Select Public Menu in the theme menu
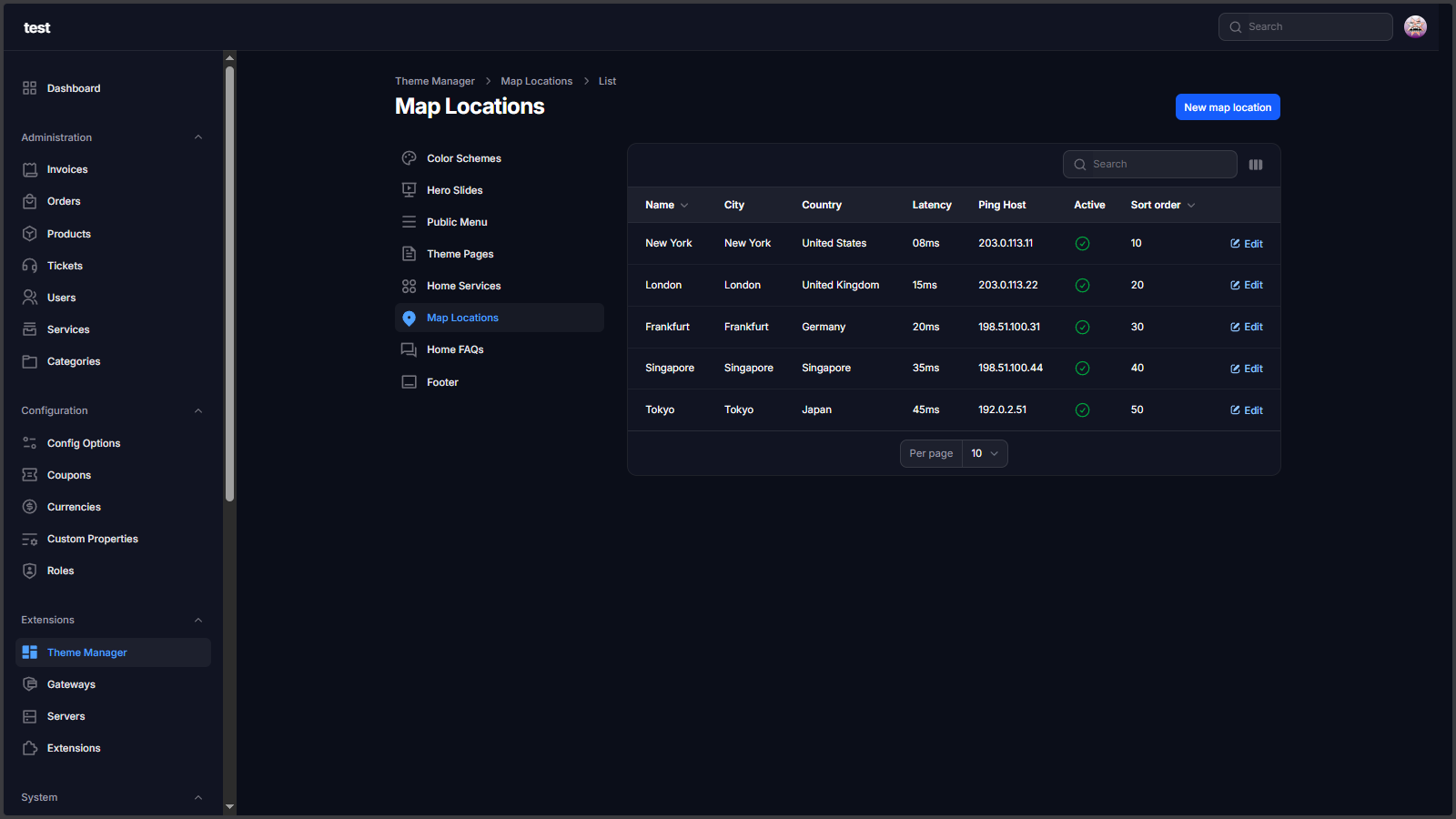This screenshot has height=819, width=1456. (457, 222)
